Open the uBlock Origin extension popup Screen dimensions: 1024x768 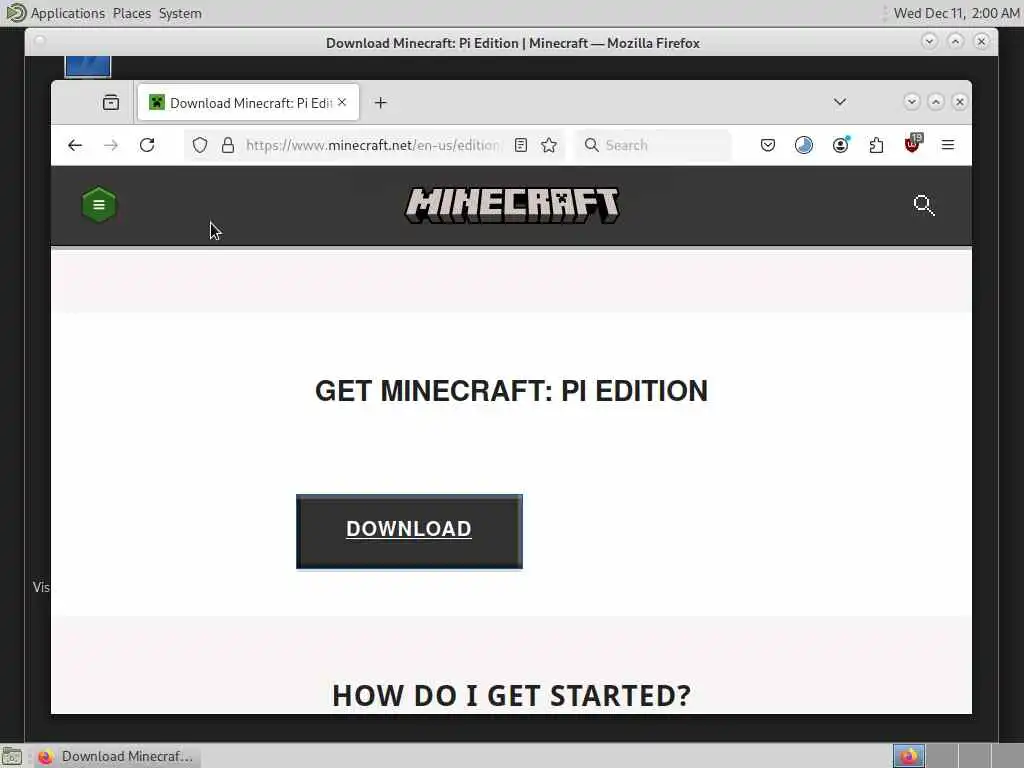point(912,144)
